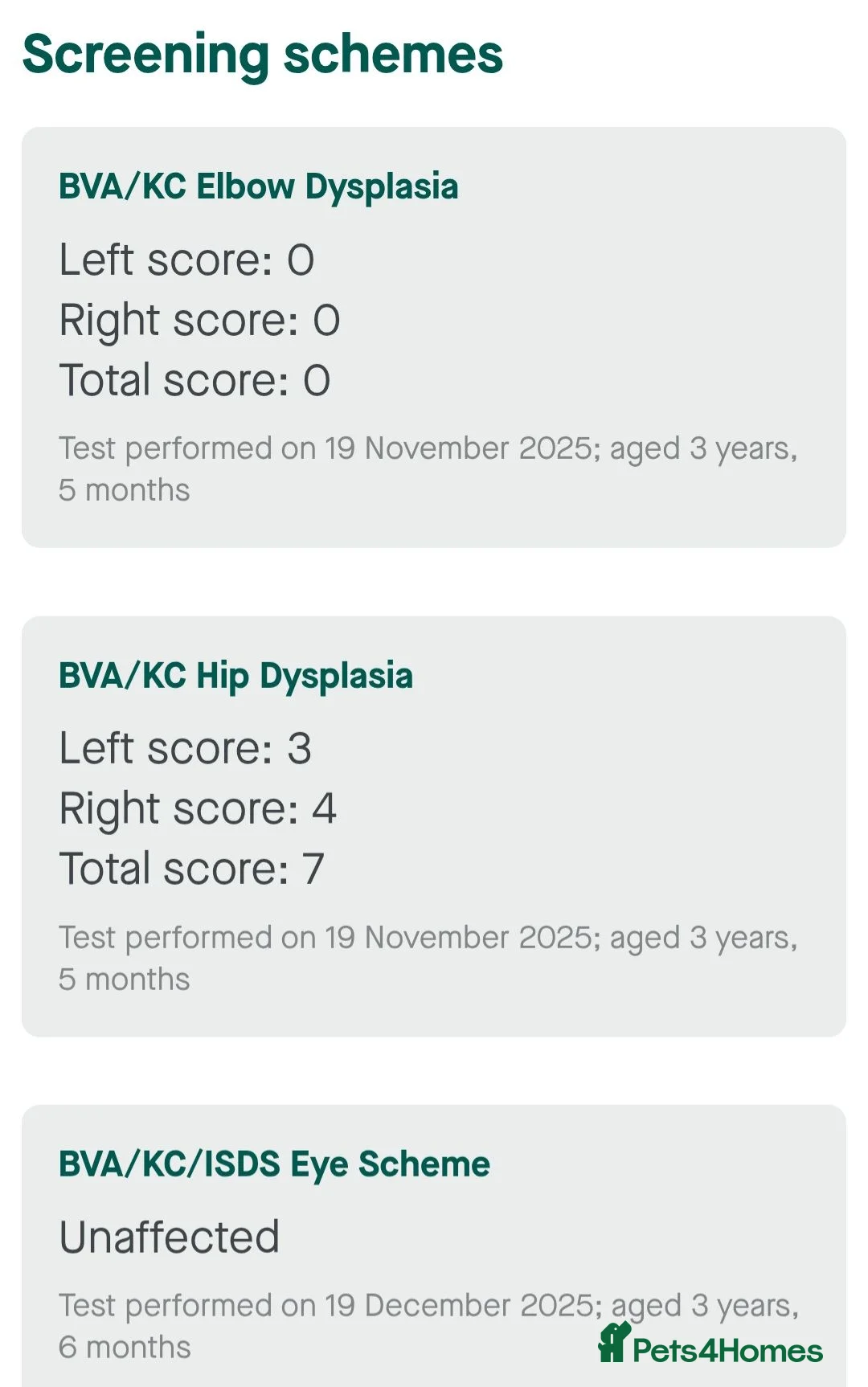868x1387 pixels.
Task: Click the Elbow Dysplasia Left score: 0
Action: (187, 260)
